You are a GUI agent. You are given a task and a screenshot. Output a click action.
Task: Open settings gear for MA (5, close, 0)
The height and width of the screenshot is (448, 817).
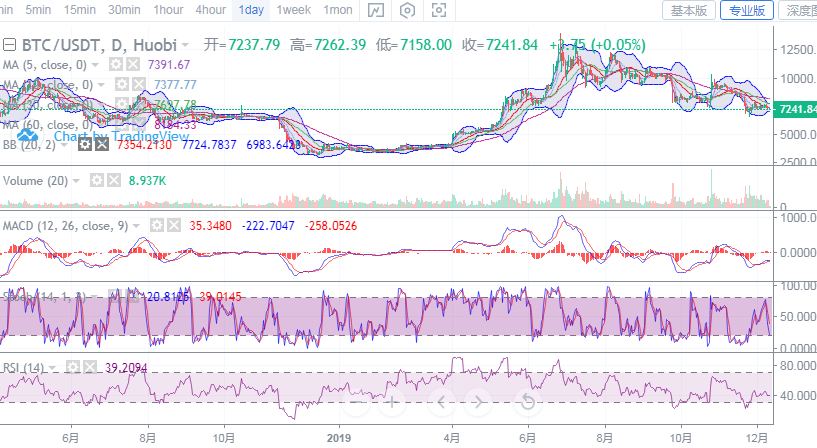tap(116, 65)
